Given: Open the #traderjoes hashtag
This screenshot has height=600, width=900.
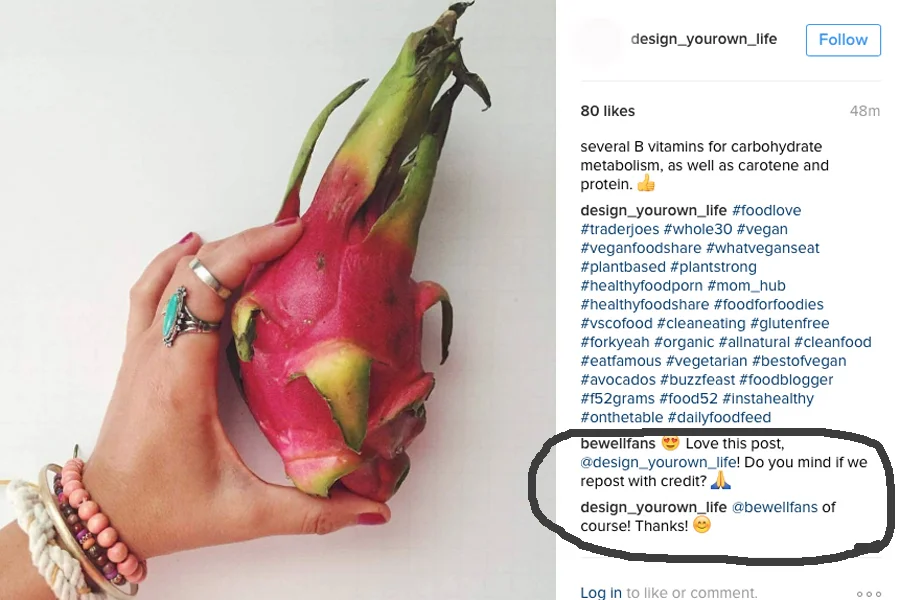Looking at the screenshot, I should (x=620, y=229).
